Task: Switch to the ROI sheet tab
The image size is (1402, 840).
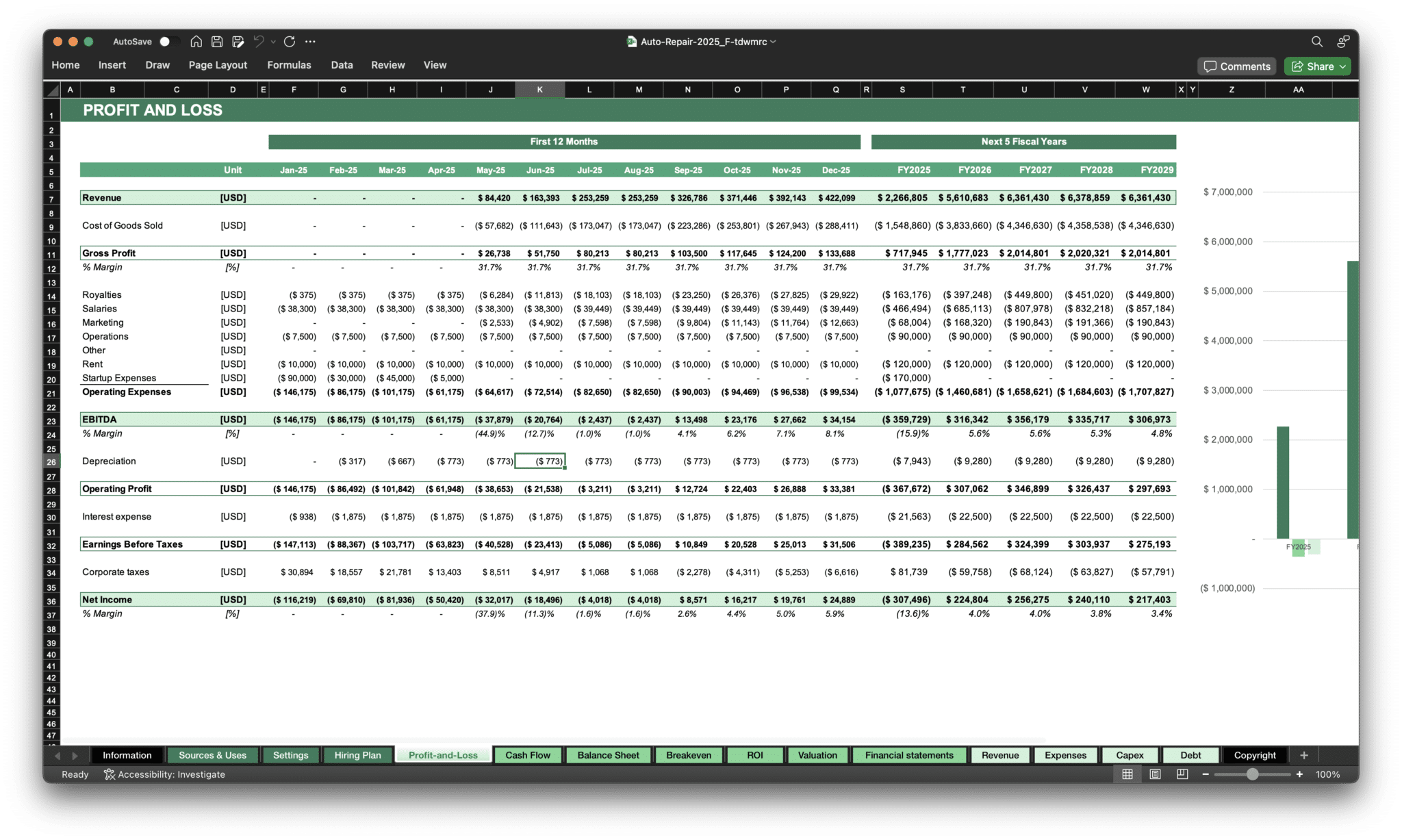Action: pyautogui.click(x=755, y=755)
